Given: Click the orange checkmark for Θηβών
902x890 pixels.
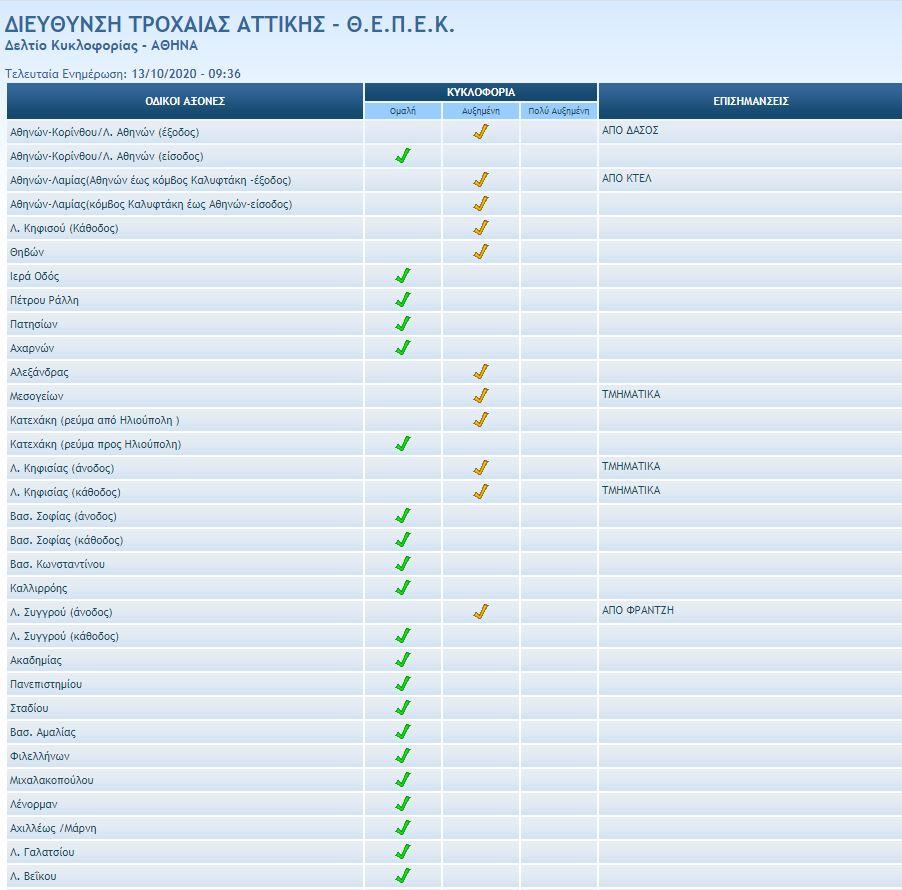Looking at the screenshot, I should pyautogui.click(x=481, y=252).
